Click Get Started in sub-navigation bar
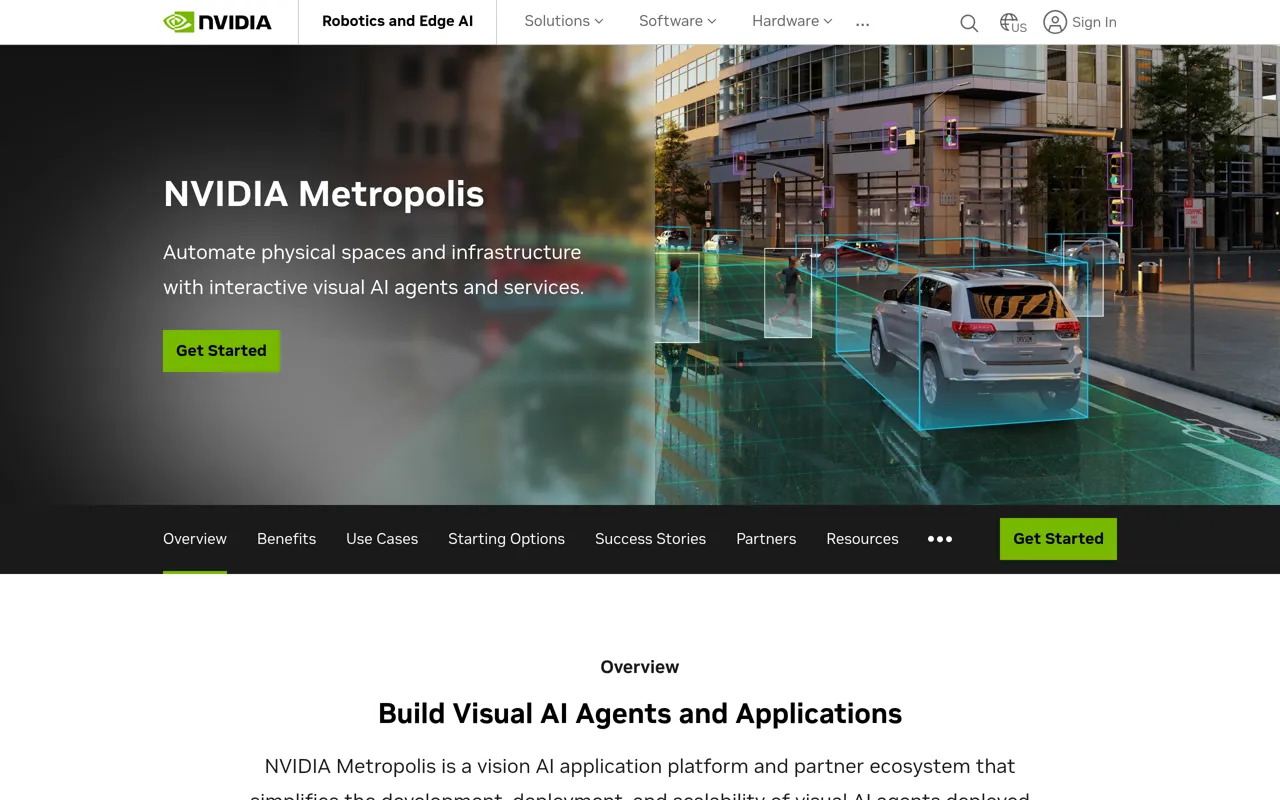The width and height of the screenshot is (1280, 800). coord(1058,539)
